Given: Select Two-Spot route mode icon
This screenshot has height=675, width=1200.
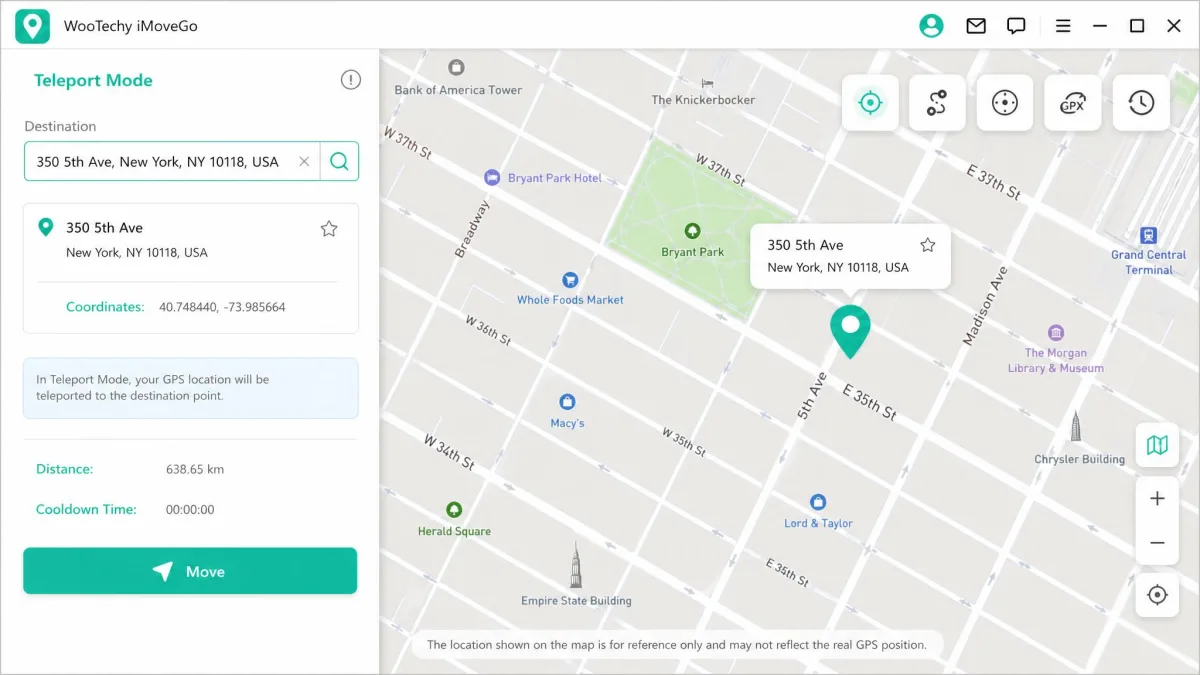Looking at the screenshot, I should point(937,102).
